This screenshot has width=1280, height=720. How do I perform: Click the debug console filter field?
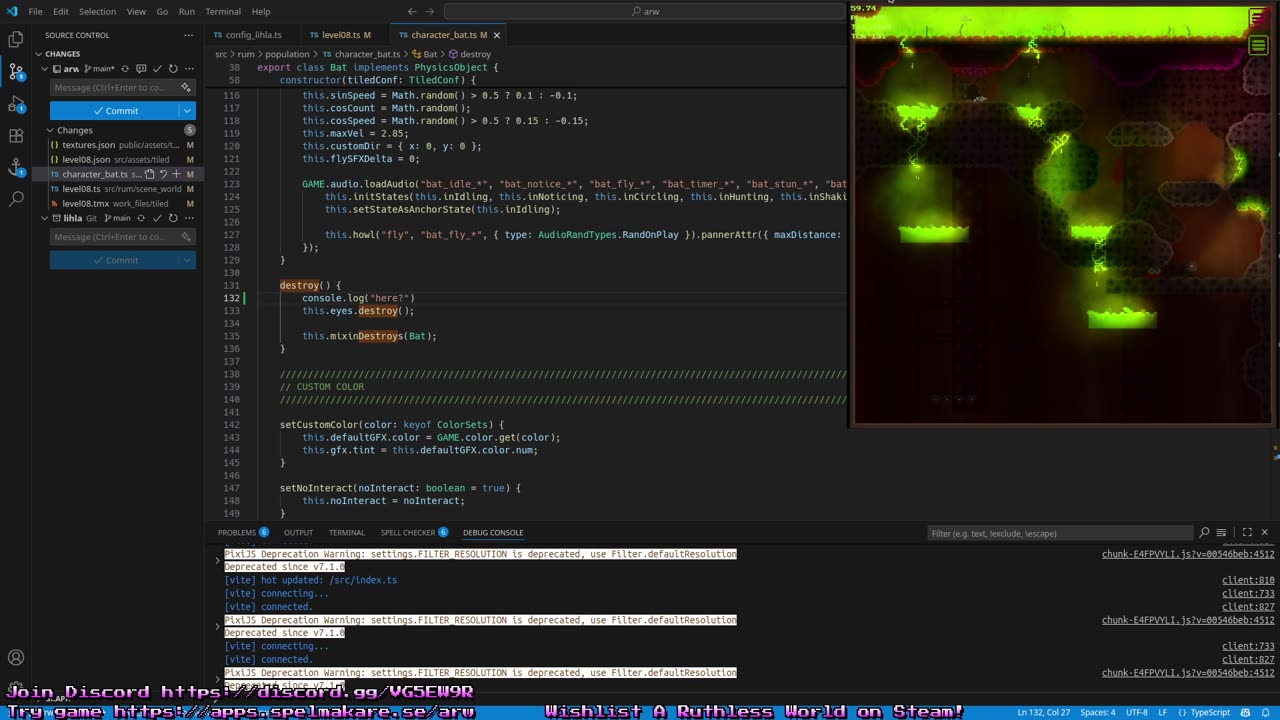click(1060, 533)
